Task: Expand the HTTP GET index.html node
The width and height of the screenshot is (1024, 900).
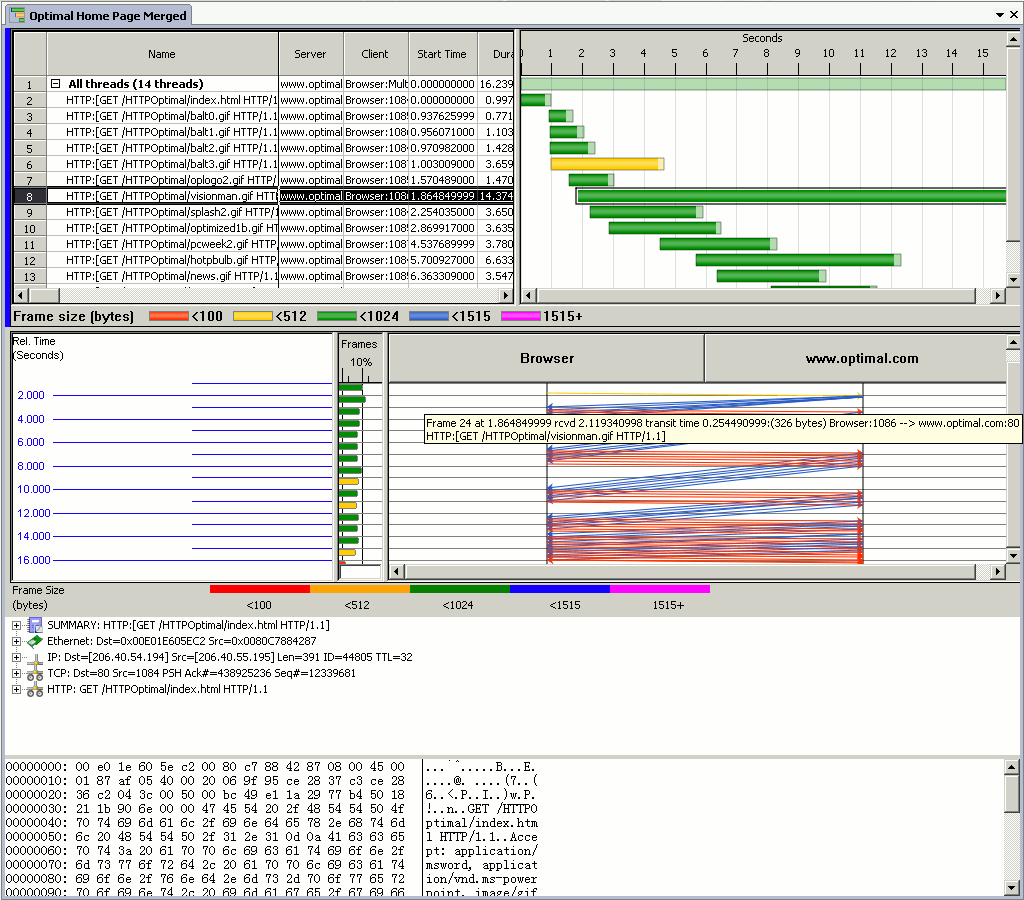Action: point(16,689)
